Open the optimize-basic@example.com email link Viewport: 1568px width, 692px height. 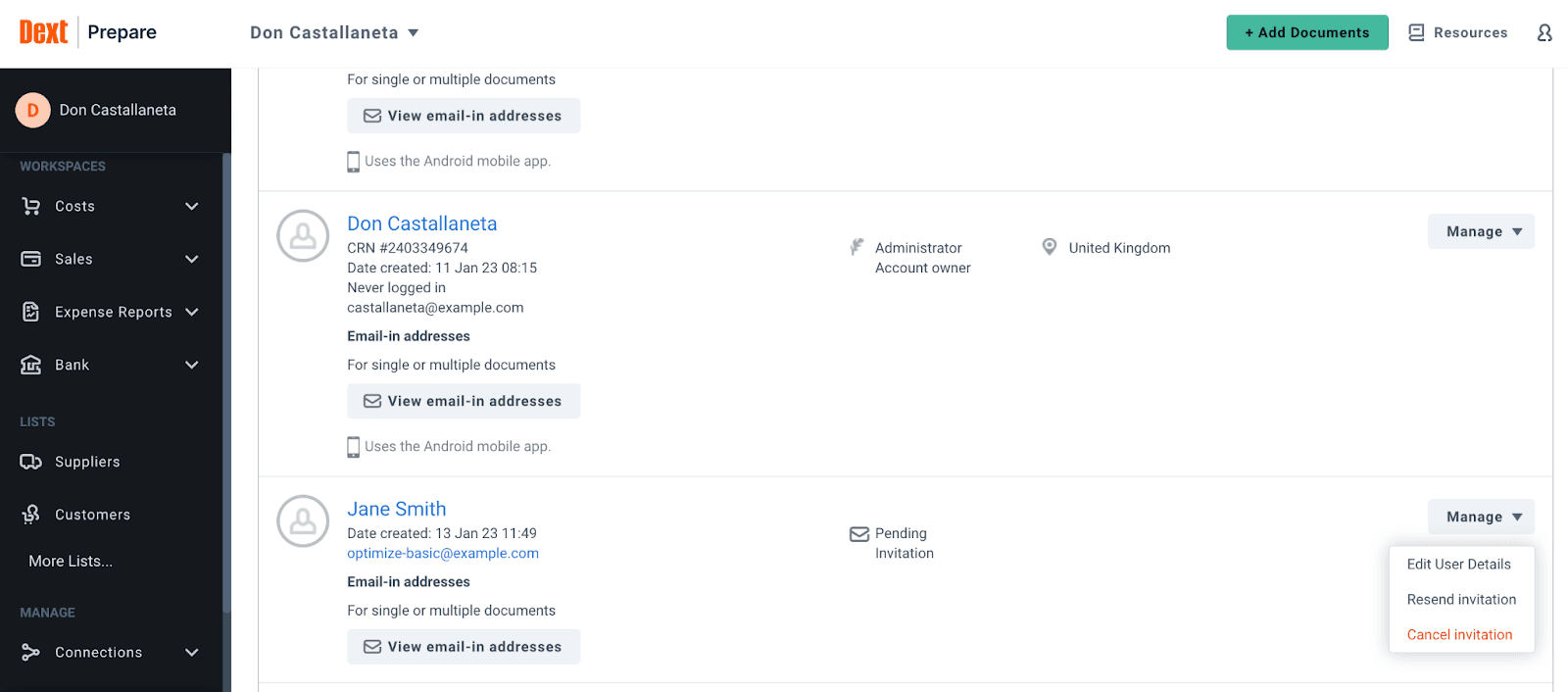443,553
